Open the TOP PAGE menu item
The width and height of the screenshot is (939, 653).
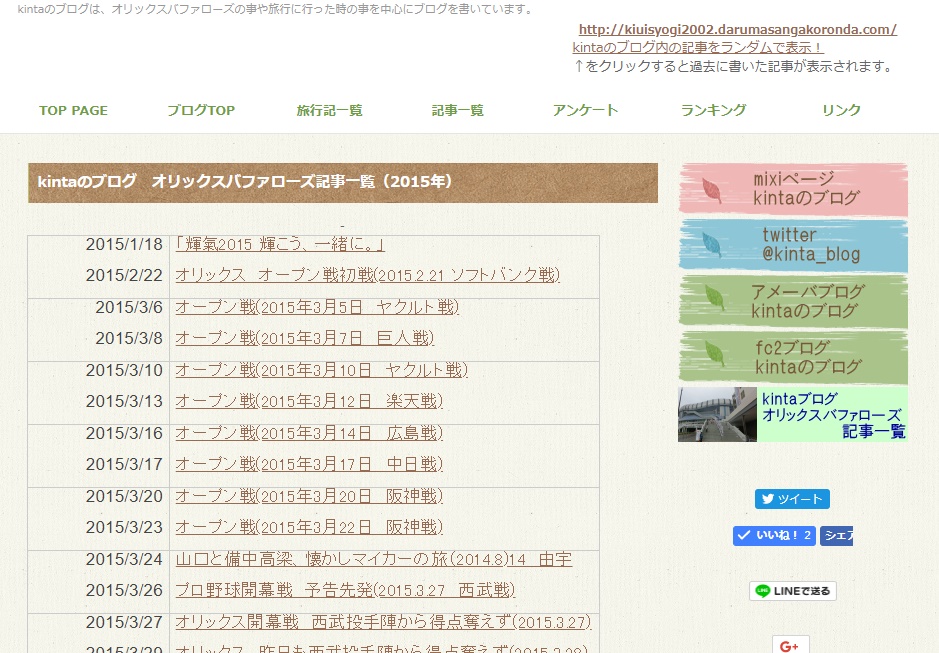(73, 110)
